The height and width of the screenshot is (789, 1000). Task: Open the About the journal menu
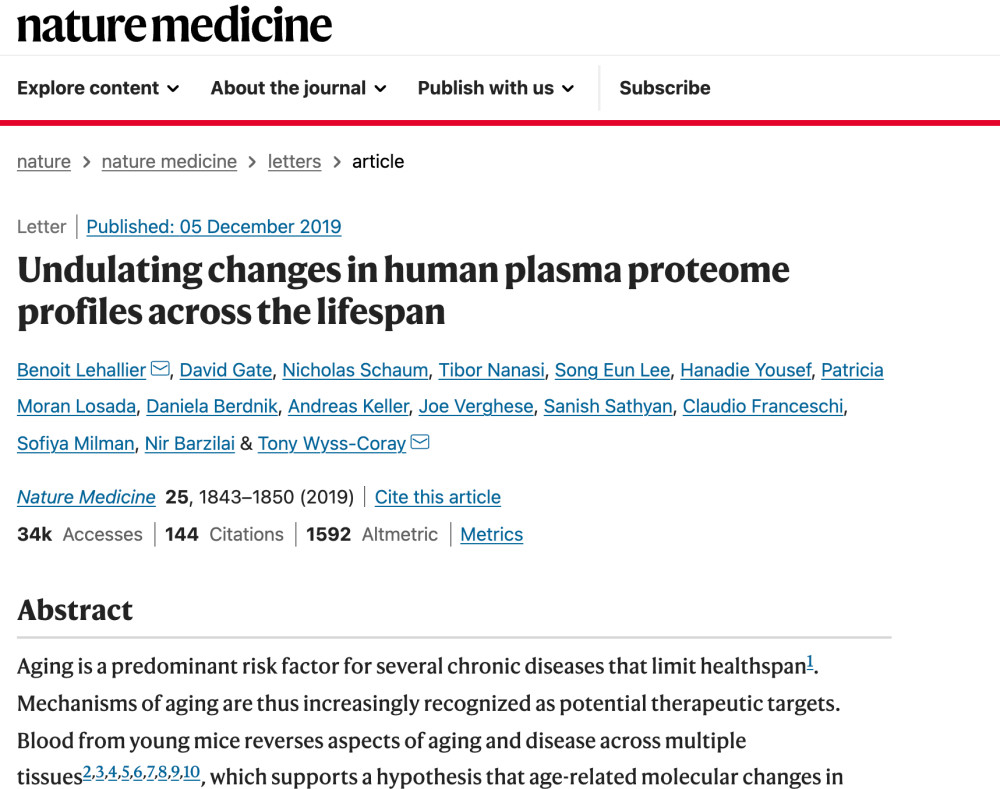pyautogui.click(x=298, y=88)
